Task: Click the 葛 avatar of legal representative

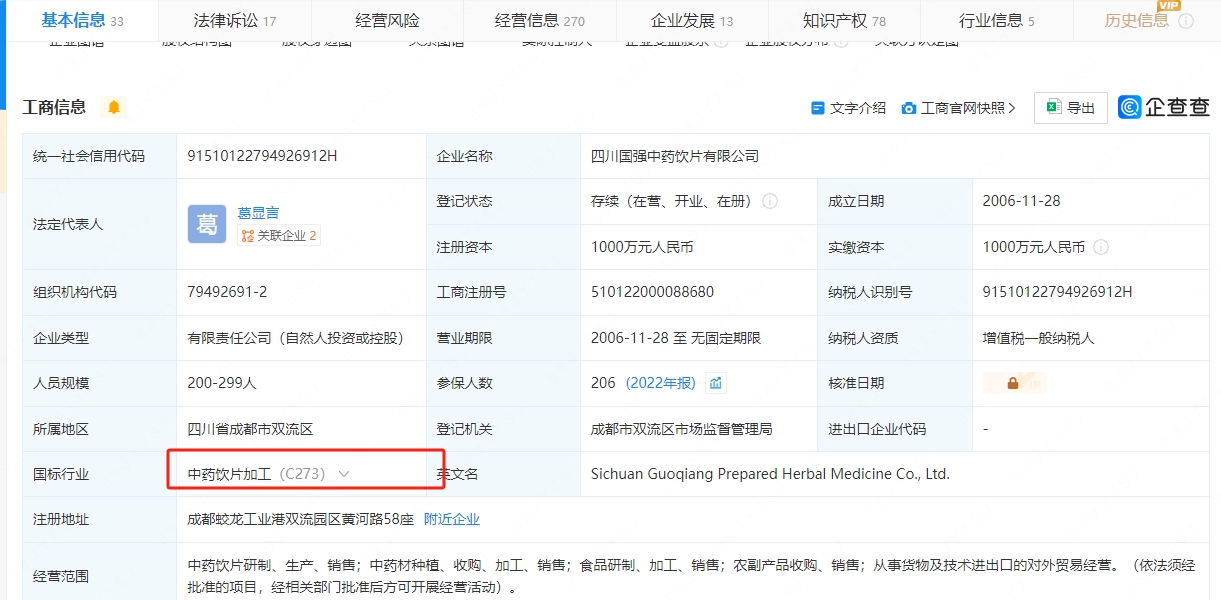Action: click(207, 224)
